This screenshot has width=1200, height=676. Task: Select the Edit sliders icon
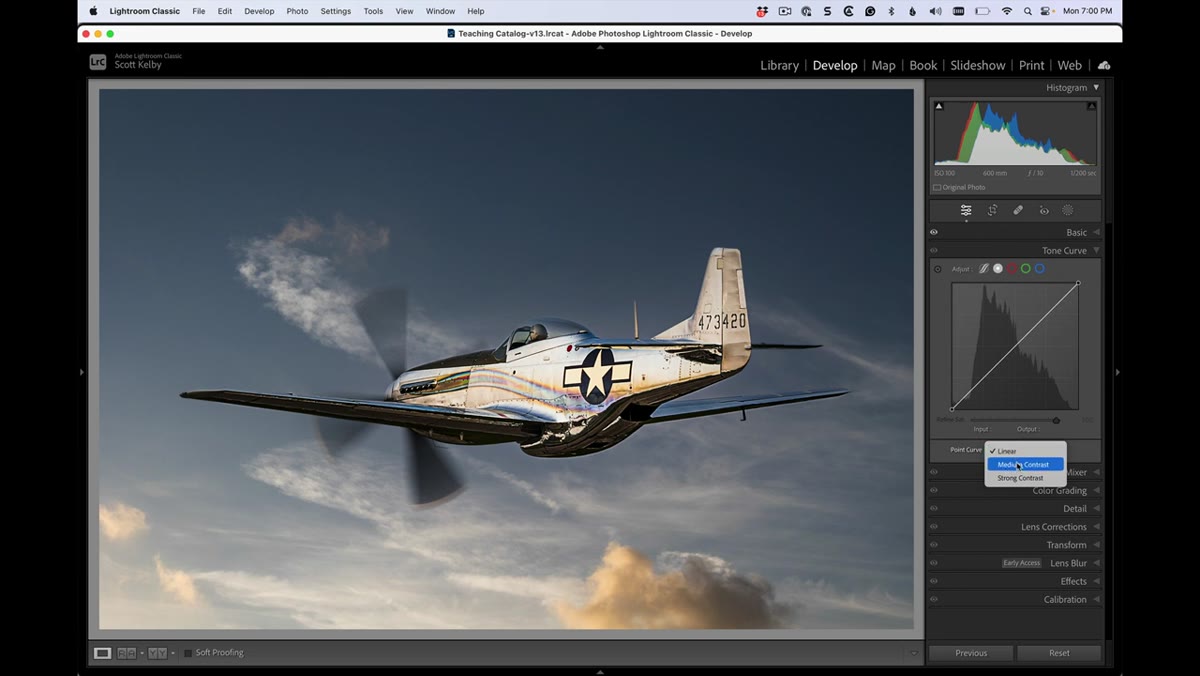pyautogui.click(x=966, y=210)
